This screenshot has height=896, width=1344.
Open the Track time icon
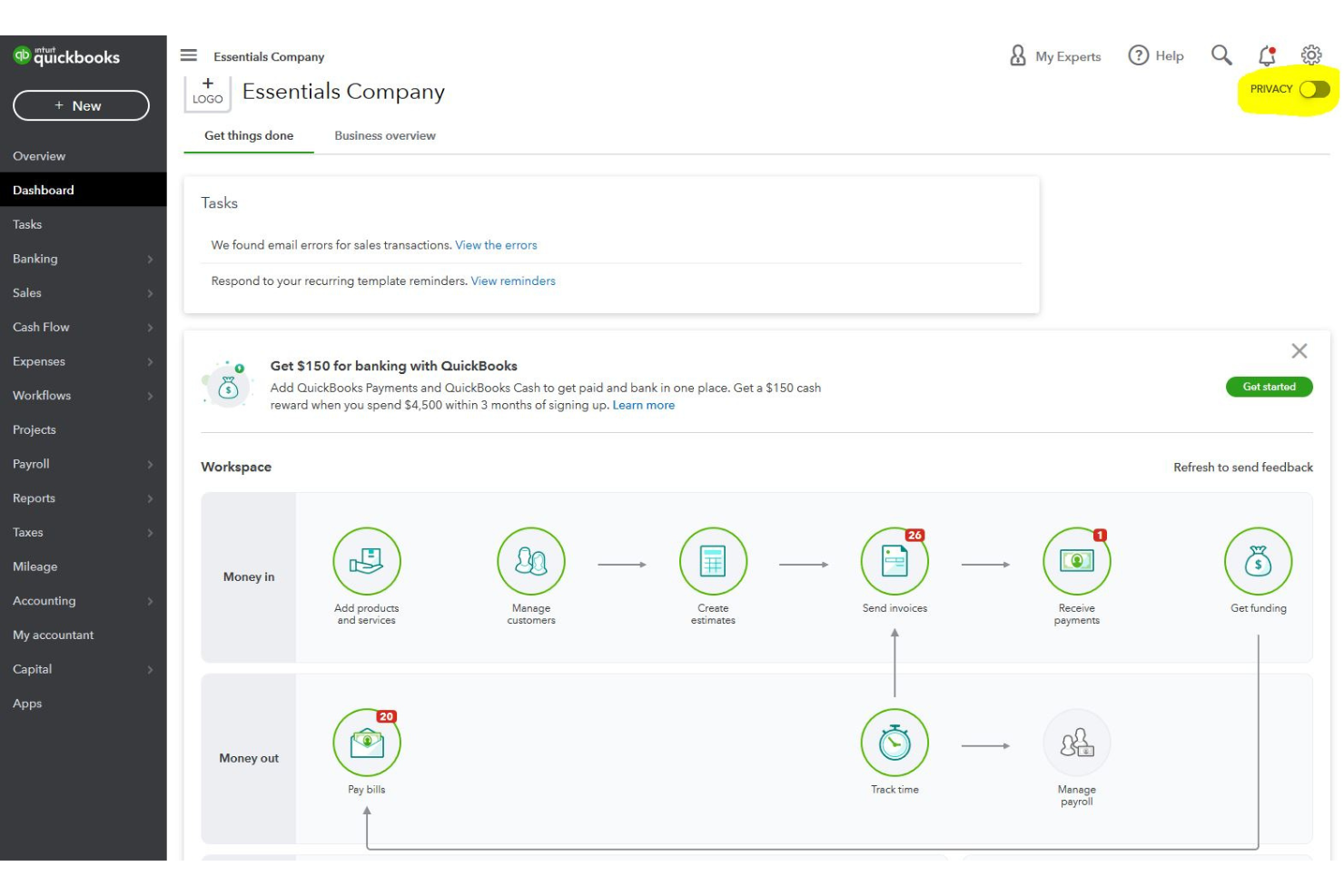894,743
